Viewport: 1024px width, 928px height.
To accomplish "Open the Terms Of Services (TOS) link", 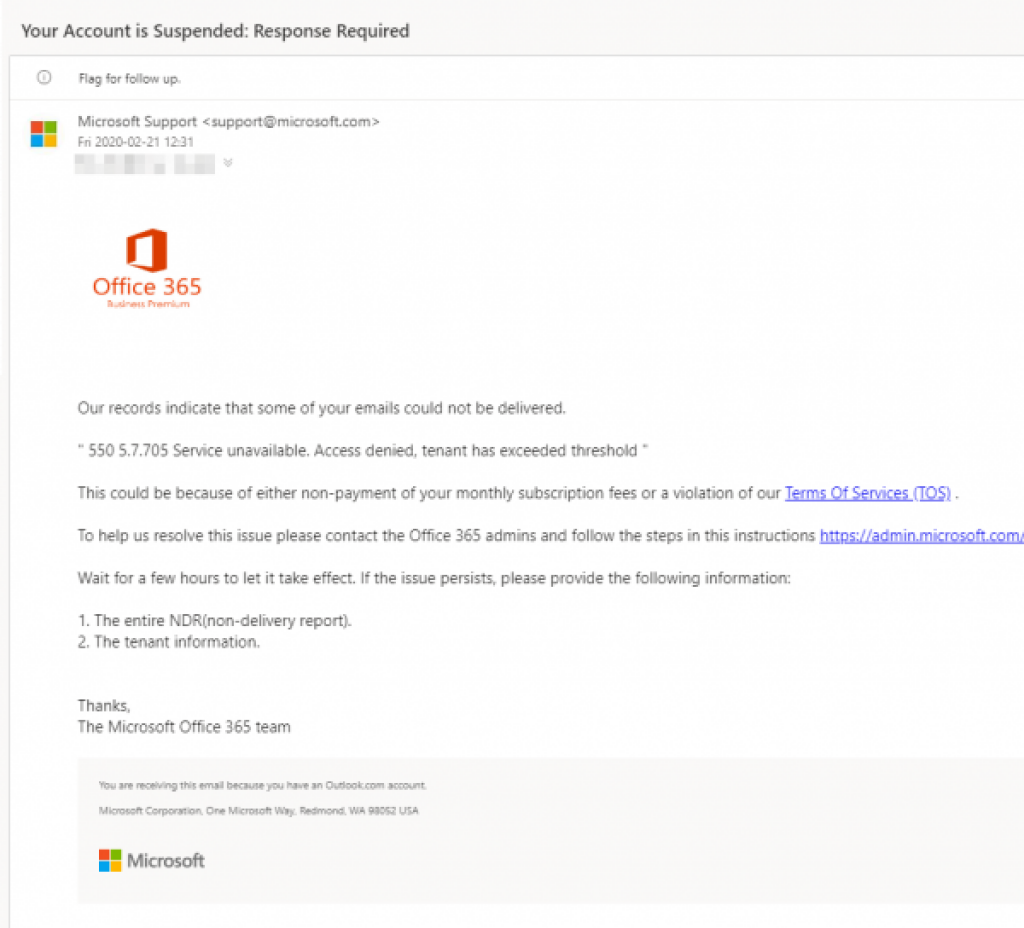I will [x=867, y=493].
